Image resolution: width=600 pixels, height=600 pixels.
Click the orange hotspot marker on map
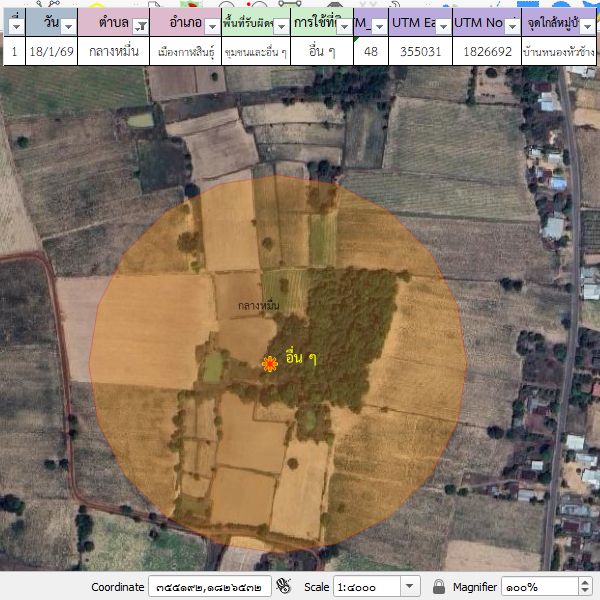(x=268, y=364)
